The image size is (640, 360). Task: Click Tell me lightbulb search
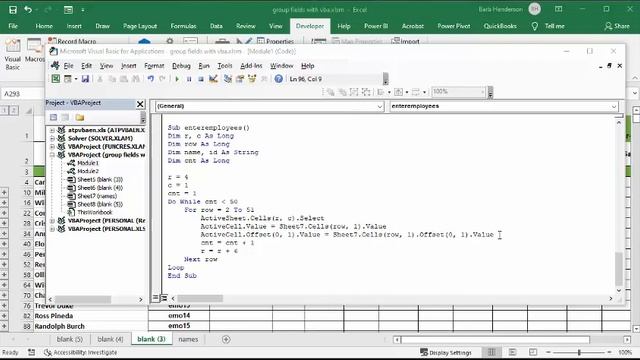coord(548,26)
